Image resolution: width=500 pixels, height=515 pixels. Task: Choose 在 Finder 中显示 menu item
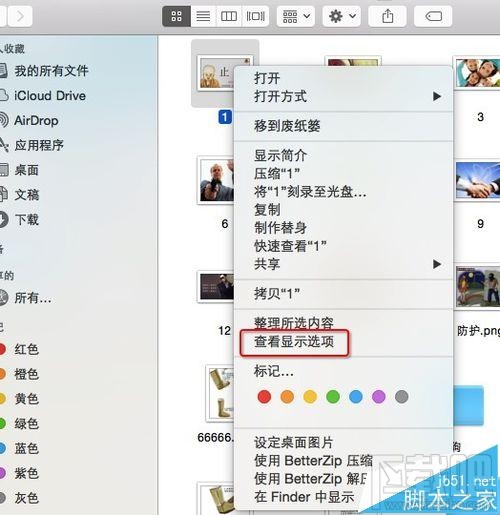pos(343,497)
